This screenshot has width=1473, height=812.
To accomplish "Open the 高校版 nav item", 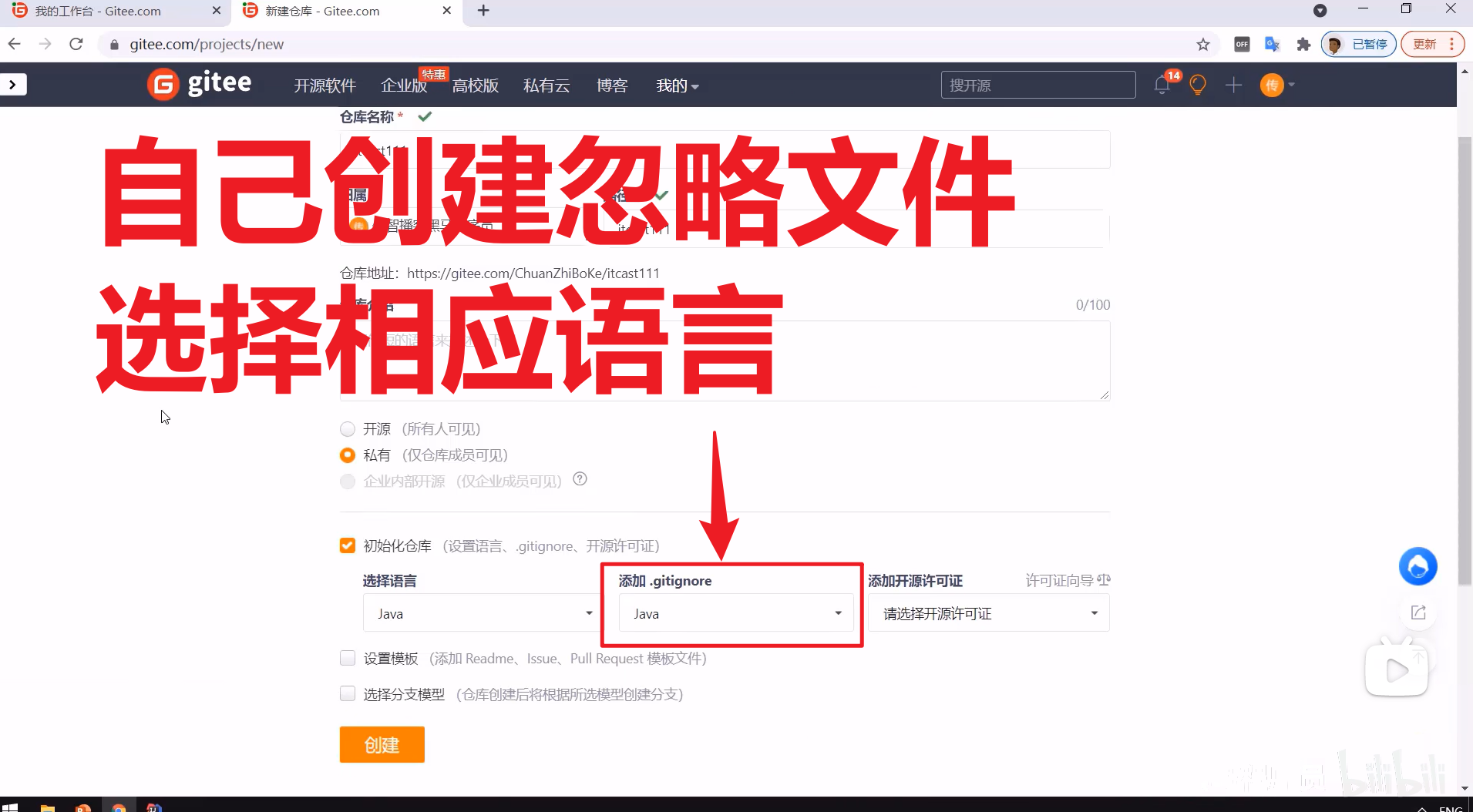I will [x=475, y=86].
